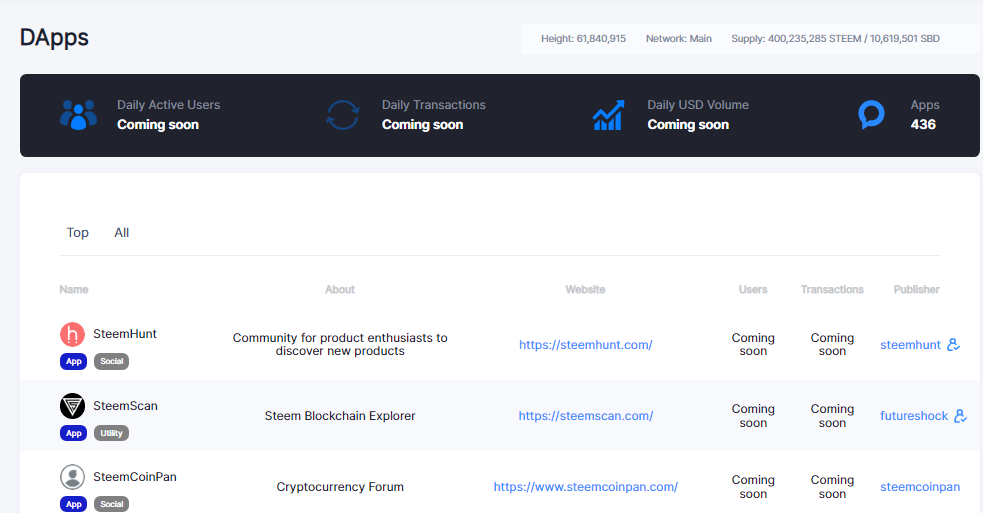Click the Network: Main text
Viewport: 983px width, 513px height.
pos(678,38)
